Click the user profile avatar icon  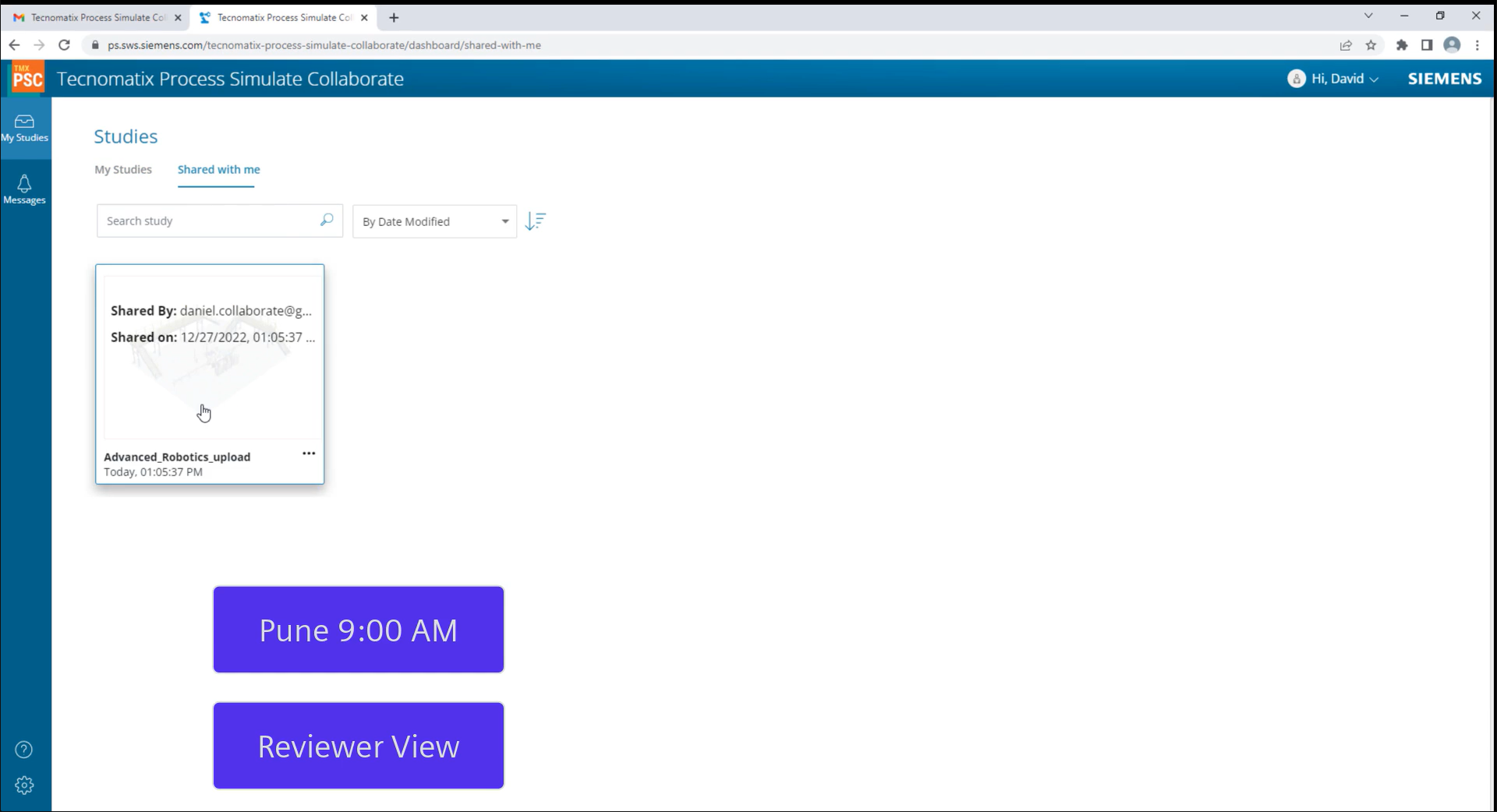(x=1453, y=45)
